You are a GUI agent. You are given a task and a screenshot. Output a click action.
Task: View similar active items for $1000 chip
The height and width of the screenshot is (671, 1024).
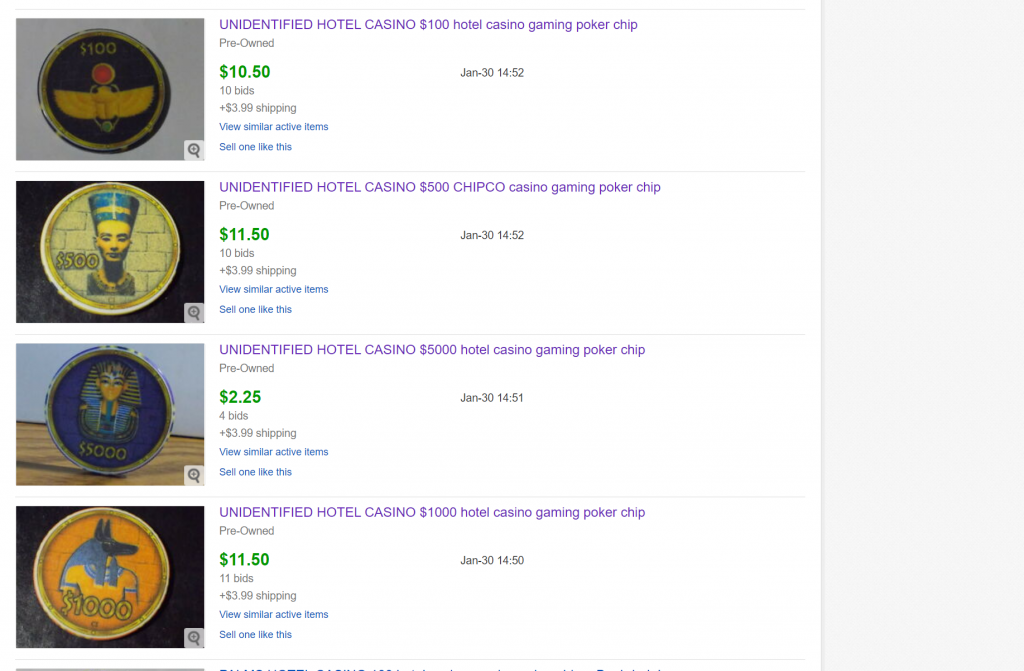coord(274,614)
